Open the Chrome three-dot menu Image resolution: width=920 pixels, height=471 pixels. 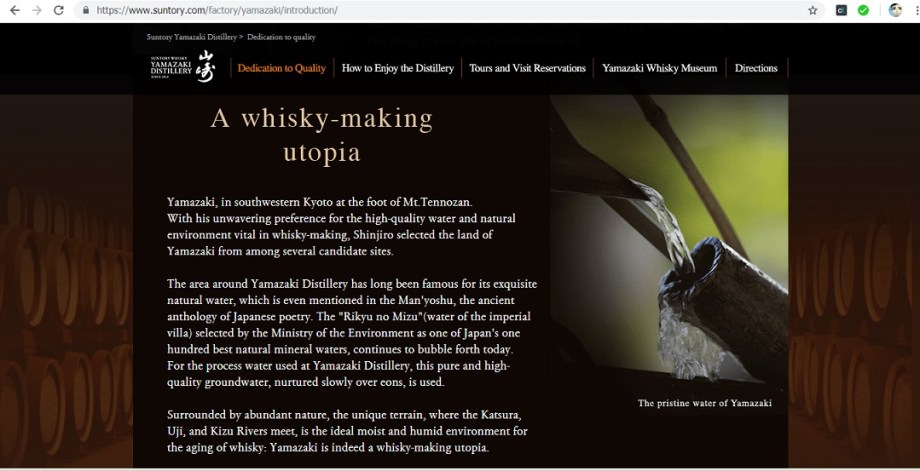[916, 10]
